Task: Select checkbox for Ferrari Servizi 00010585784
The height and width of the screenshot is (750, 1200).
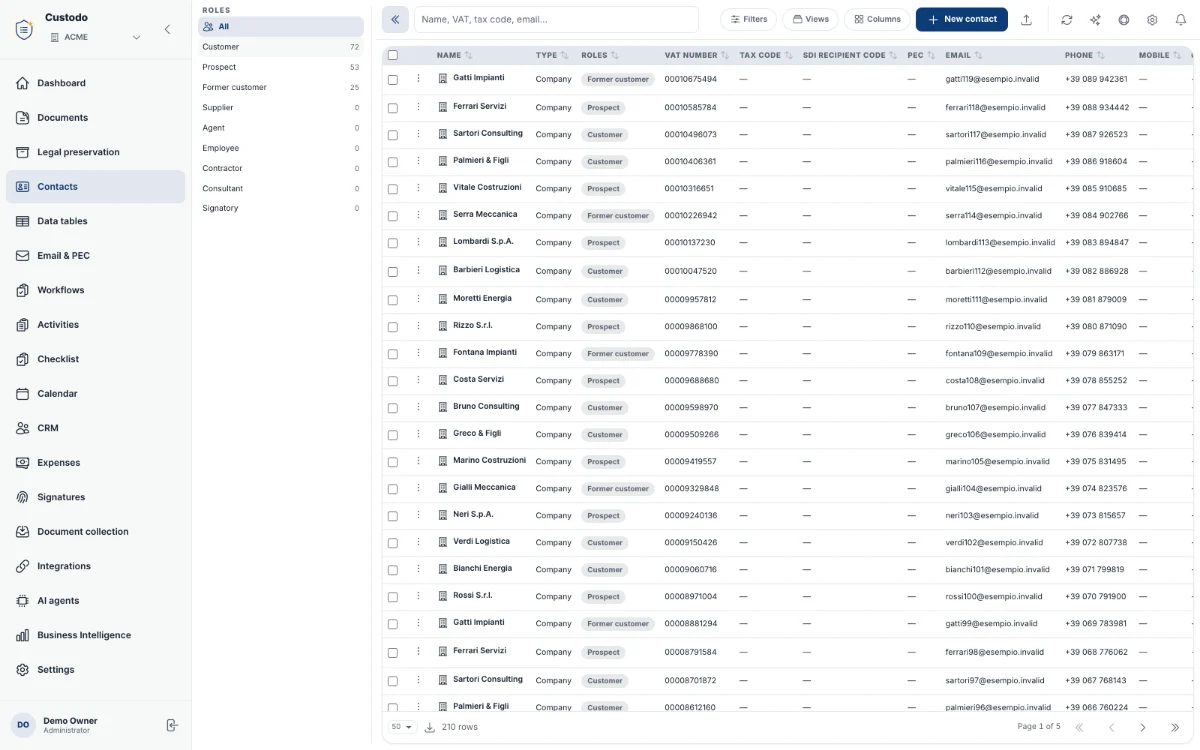Action: click(x=393, y=107)
